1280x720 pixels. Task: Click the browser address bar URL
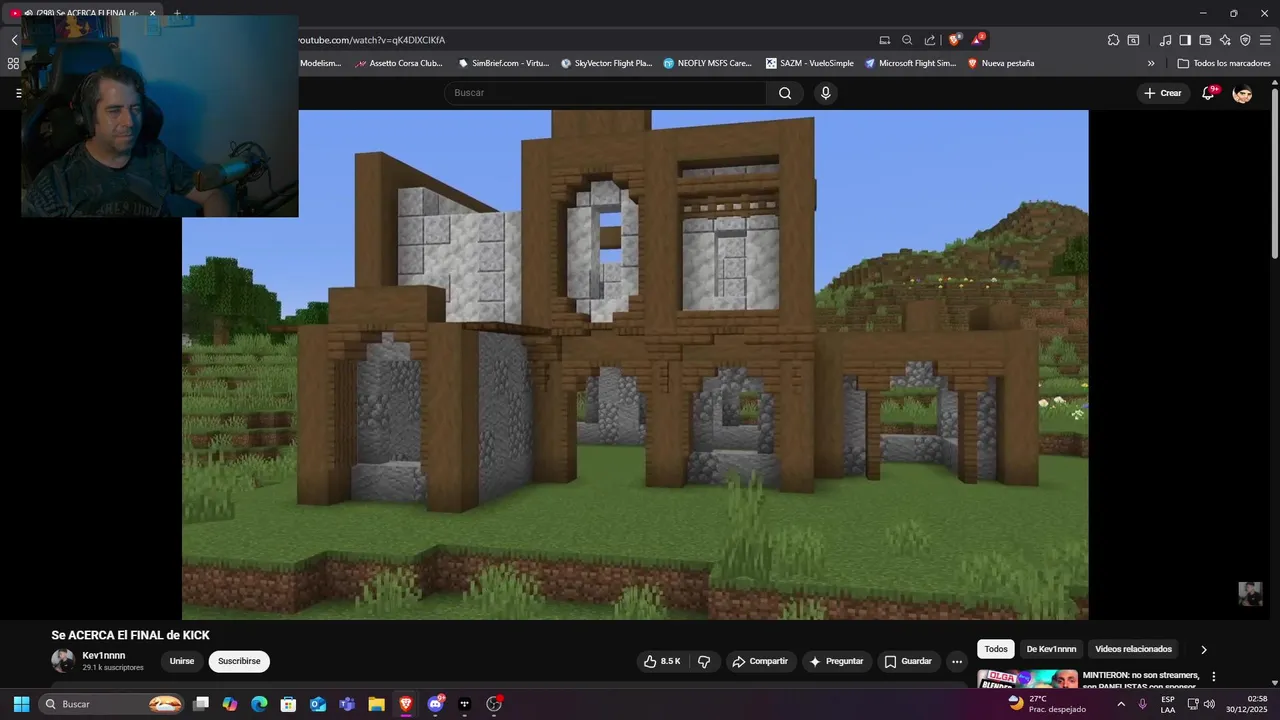point(371,40)
